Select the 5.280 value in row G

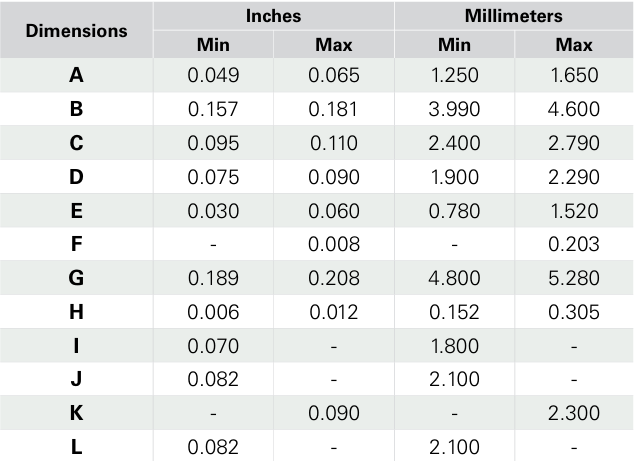(x=574, y=279)
